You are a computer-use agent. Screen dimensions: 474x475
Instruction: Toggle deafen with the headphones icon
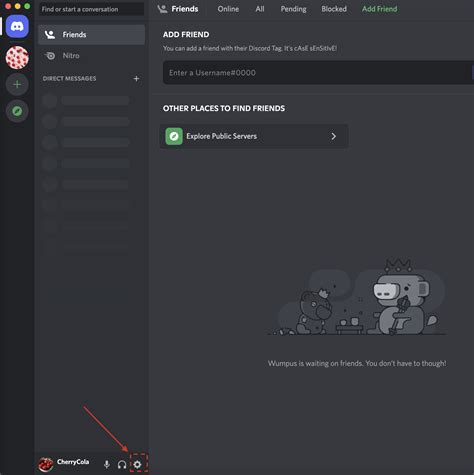tap(122, 464)
